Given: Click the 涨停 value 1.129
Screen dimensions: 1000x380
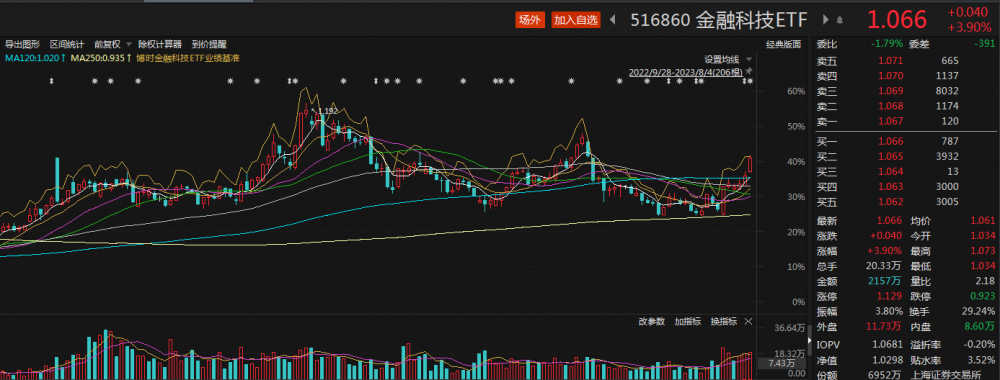Looking at the screenshot, I should (x=891, y=296).
